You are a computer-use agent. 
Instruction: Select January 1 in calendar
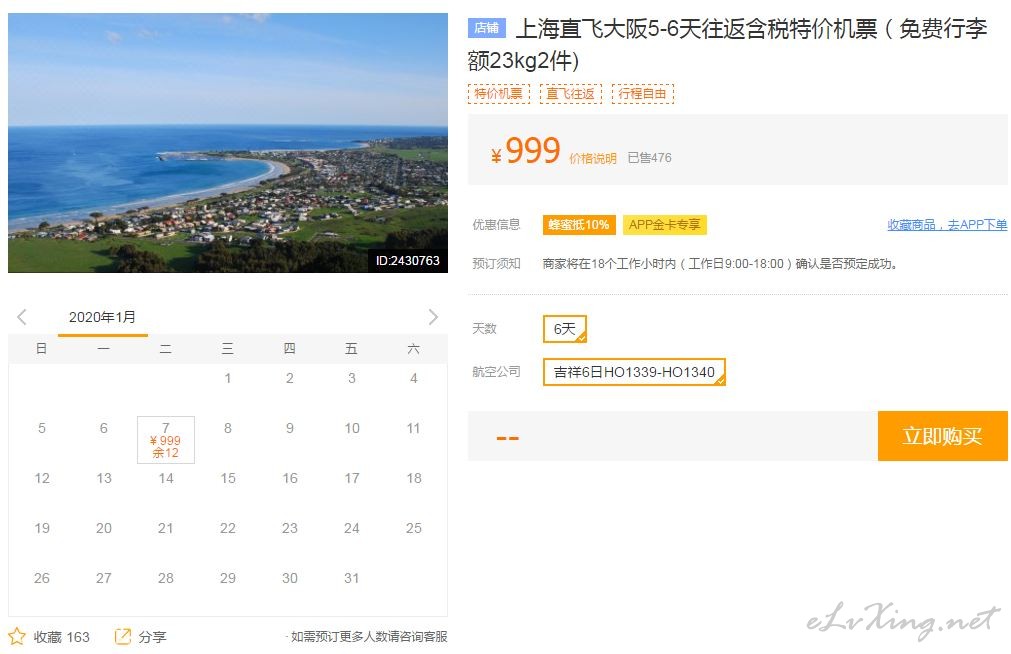coord(228,378)
